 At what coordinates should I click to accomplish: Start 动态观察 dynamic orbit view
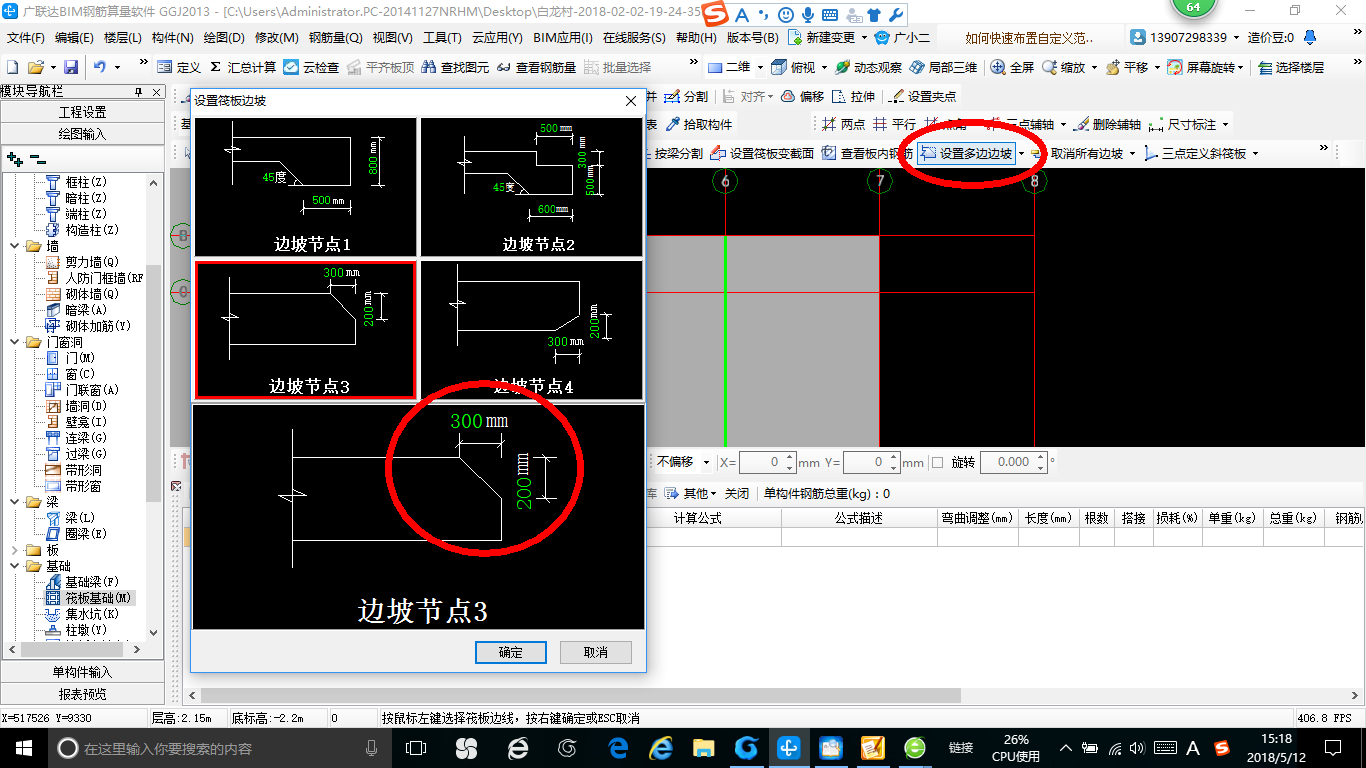click(x=868, y=67)
